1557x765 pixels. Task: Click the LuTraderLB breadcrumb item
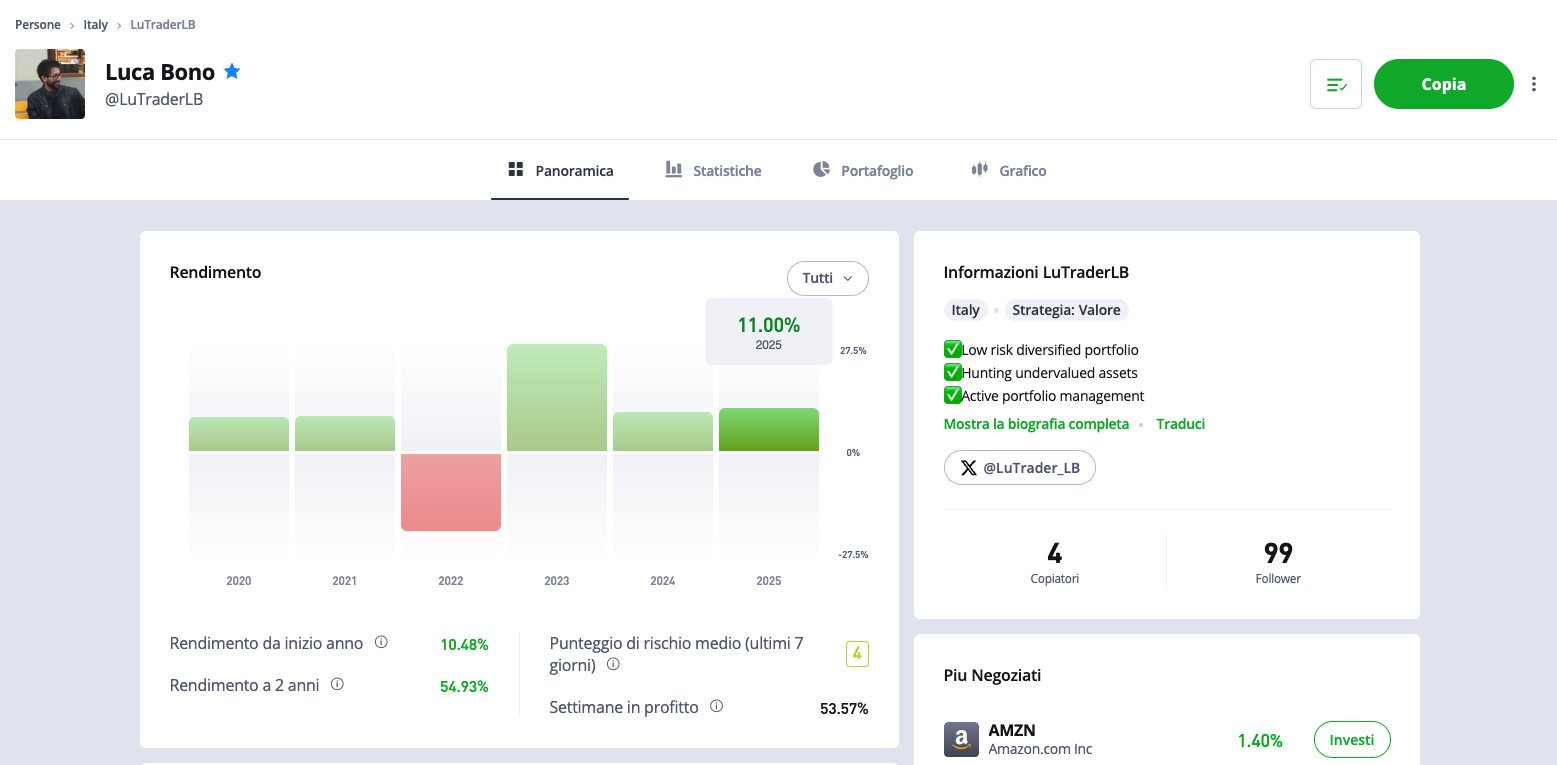coord(163,24)
